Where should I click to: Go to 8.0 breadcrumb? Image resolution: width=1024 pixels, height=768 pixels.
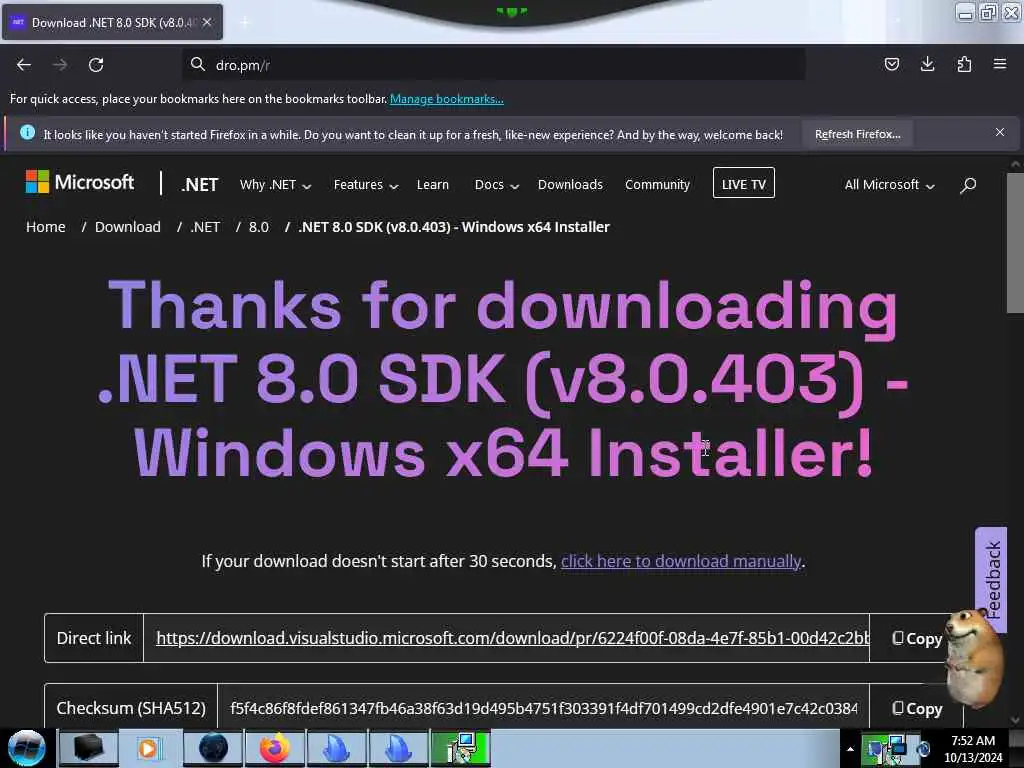coord(259,227)
